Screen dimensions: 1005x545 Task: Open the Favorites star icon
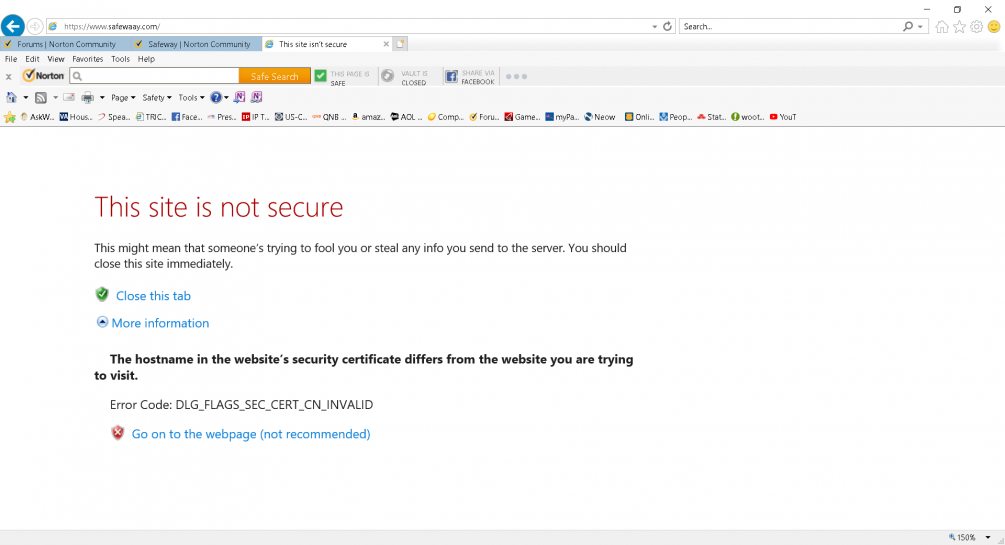pyautogui.click(x=959, y=27)
